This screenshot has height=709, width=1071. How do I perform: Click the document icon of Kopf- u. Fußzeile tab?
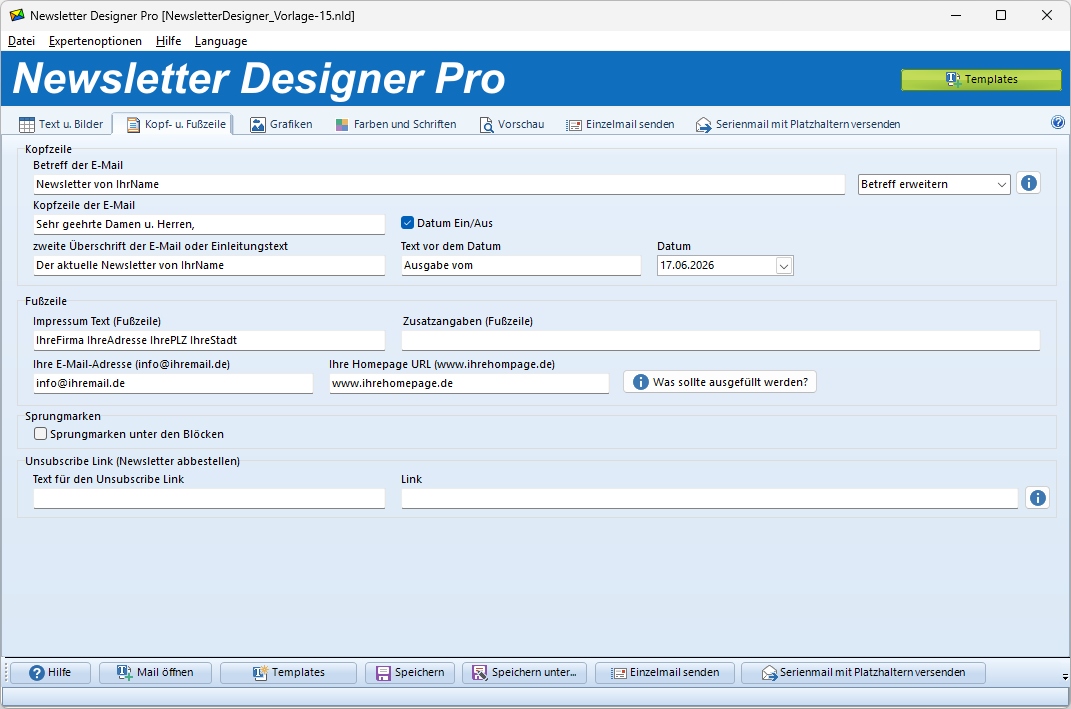coord(133,124)
